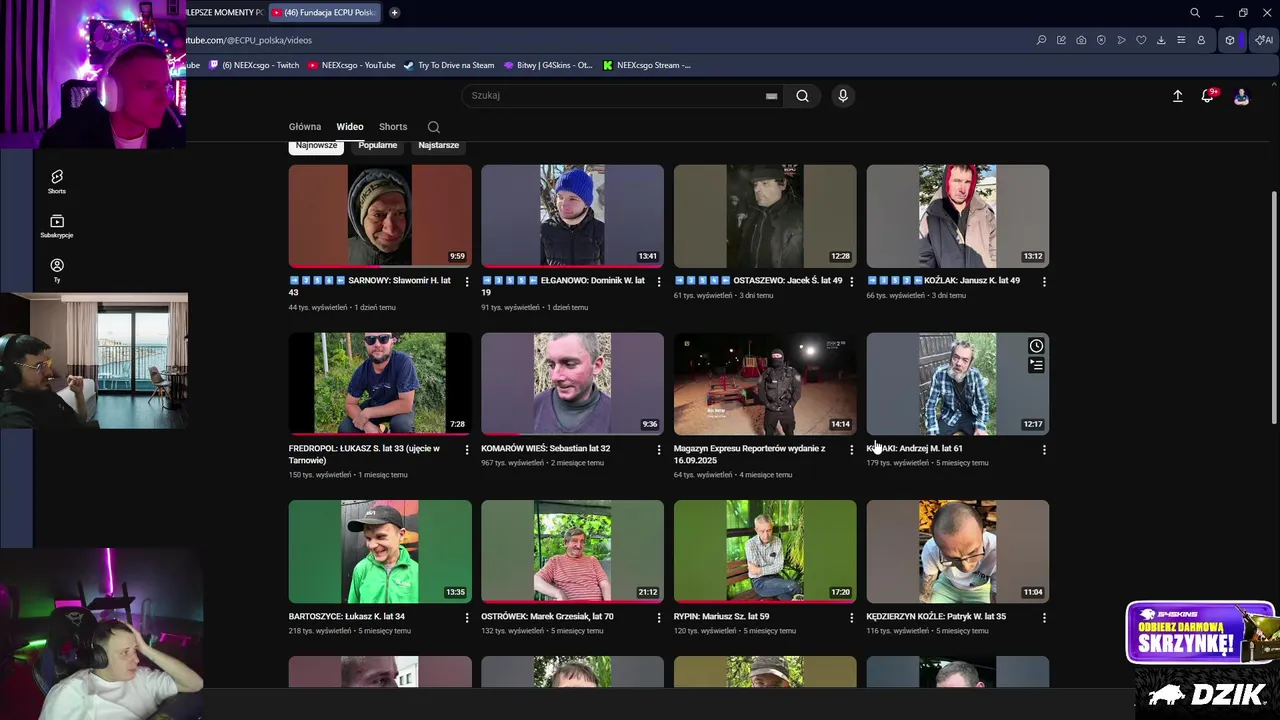Search within channel using magnifier icon

click(x=433, y=127)
